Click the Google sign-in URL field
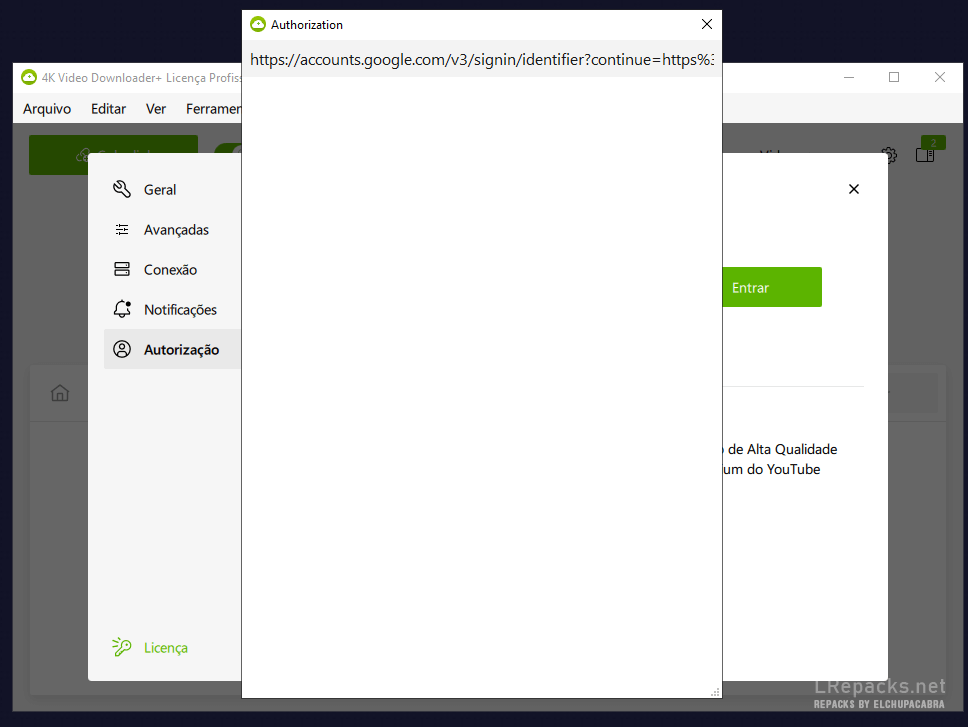Screen dimensions: 968x727 [481, 60]
